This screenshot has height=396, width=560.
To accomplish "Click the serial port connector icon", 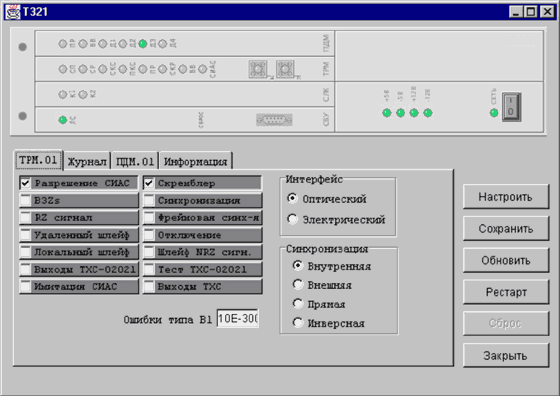I will pos(274,120).
